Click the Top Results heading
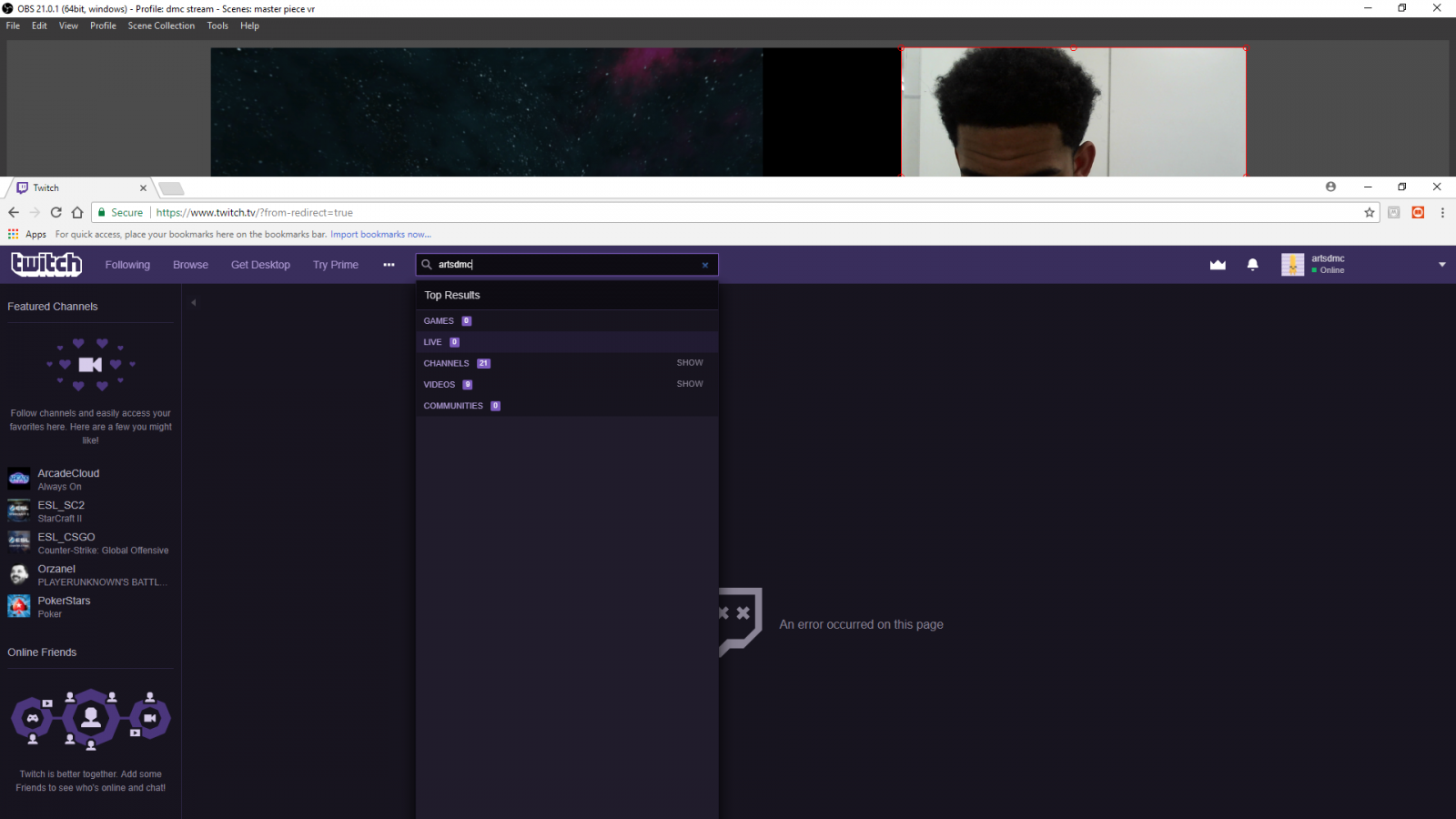Image resolution: width=1456 pixels, height=819 pixels. (x=452, y=295)
